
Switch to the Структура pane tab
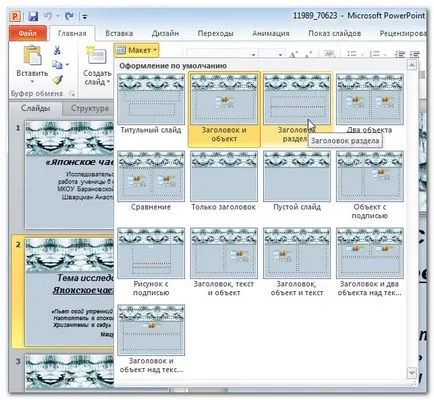[x=89, y=108]
